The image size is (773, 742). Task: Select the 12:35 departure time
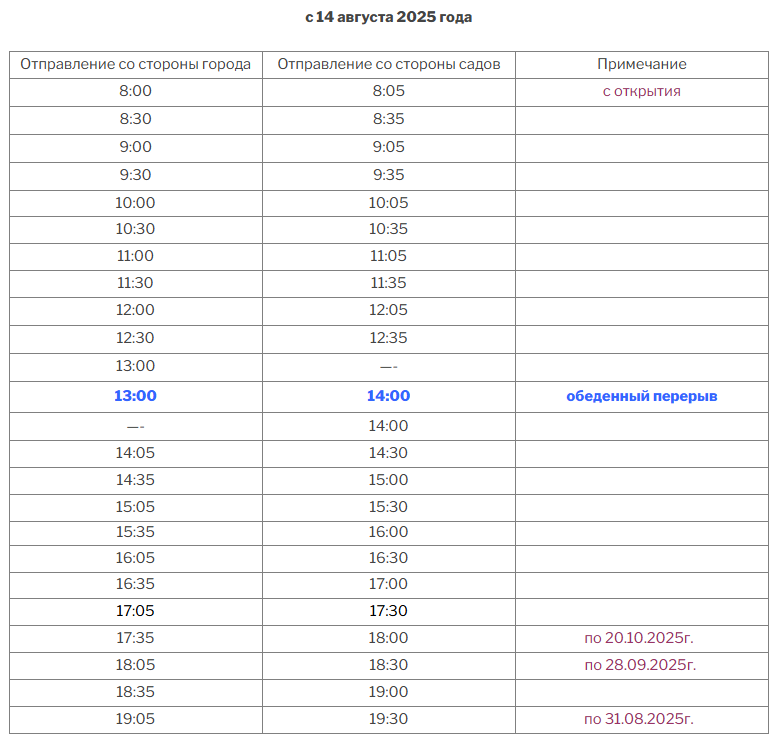(388, 338)
